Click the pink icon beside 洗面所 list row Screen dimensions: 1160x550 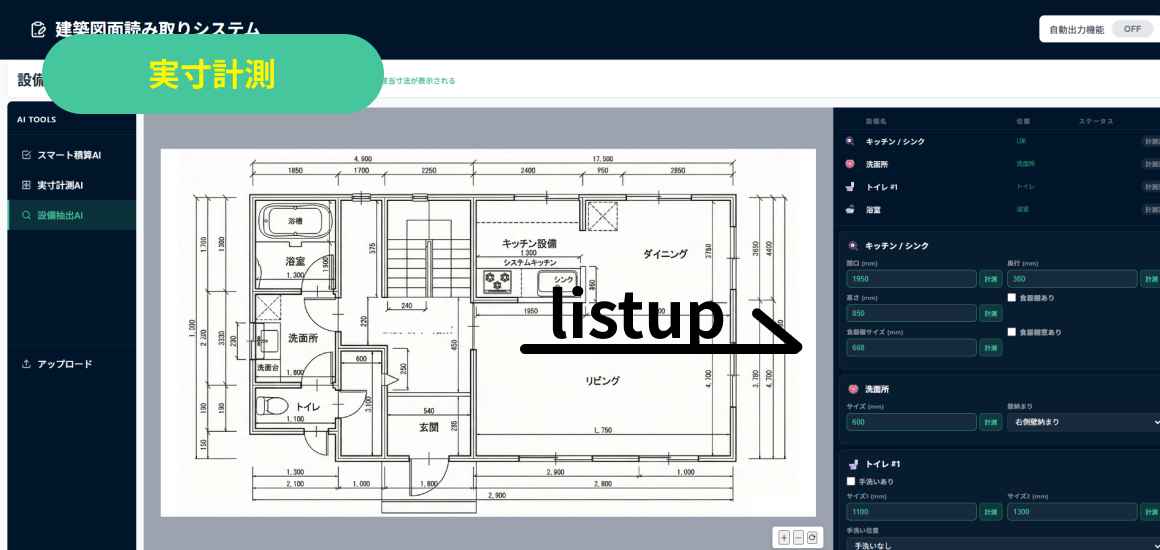(x=851, y=164)
